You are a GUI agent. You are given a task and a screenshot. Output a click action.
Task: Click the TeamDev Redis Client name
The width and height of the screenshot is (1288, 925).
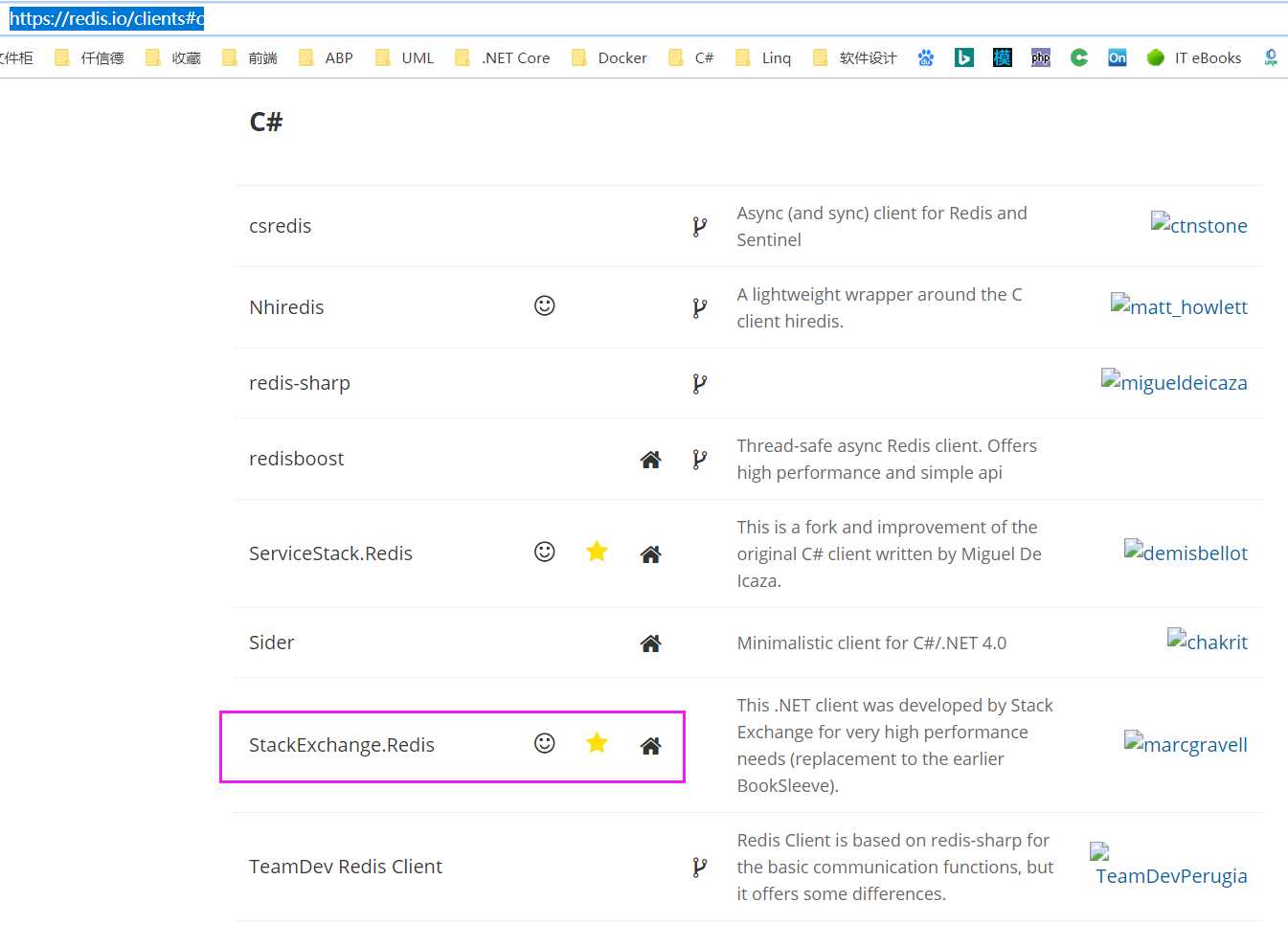[x=346, y=867]
